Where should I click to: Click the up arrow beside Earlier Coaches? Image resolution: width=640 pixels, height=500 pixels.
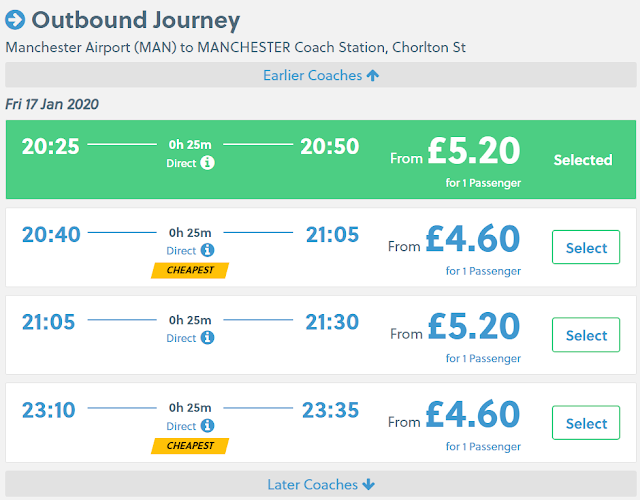click(373, 76)
